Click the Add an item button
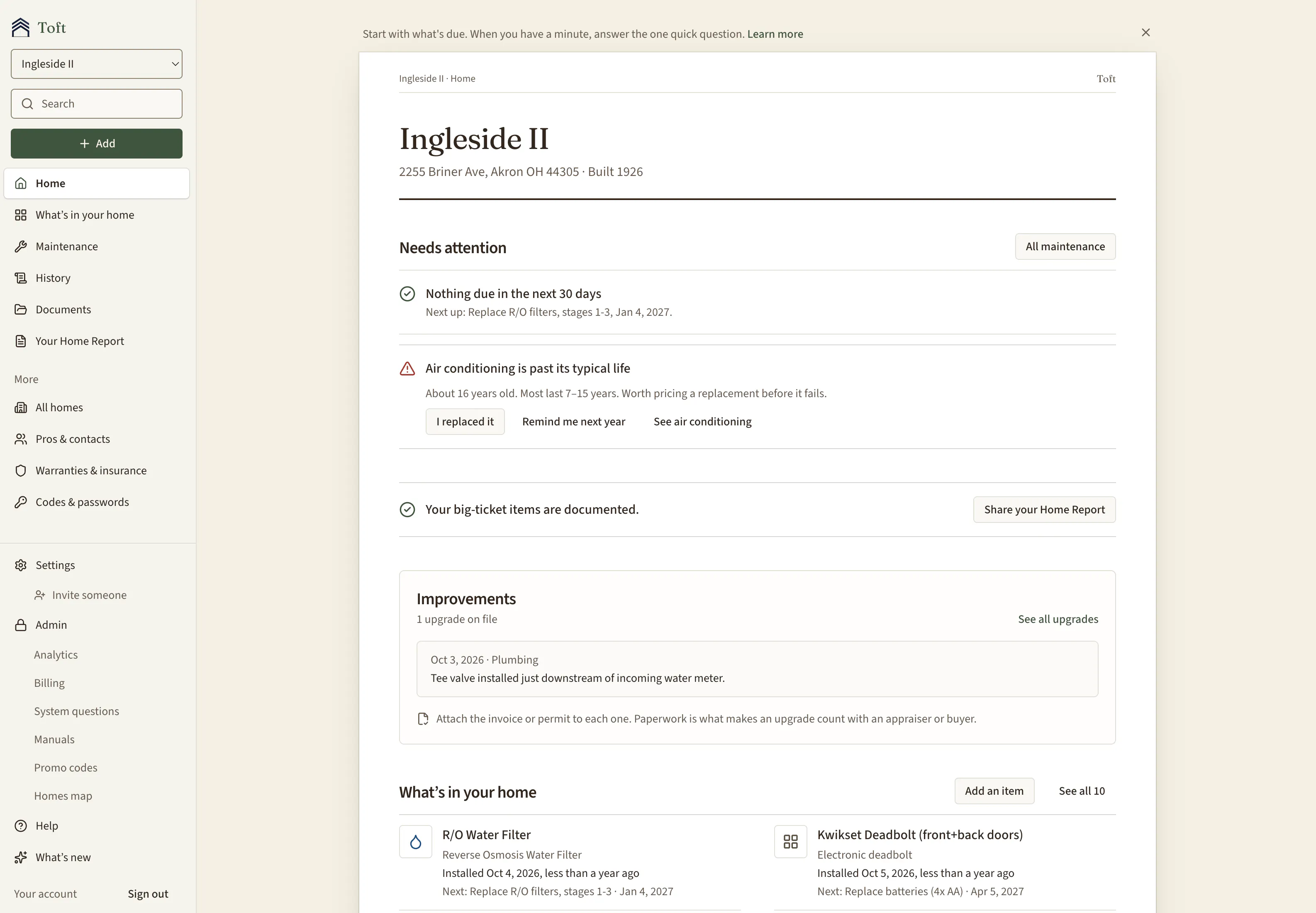 pos(994,791)
